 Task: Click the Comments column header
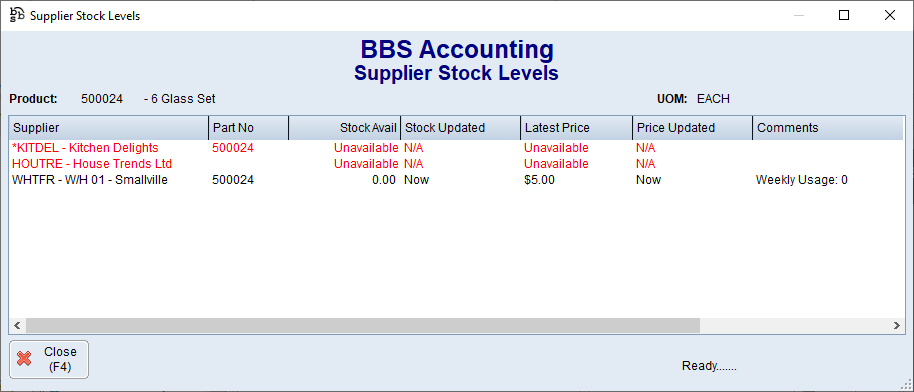(x=828, y=128)
